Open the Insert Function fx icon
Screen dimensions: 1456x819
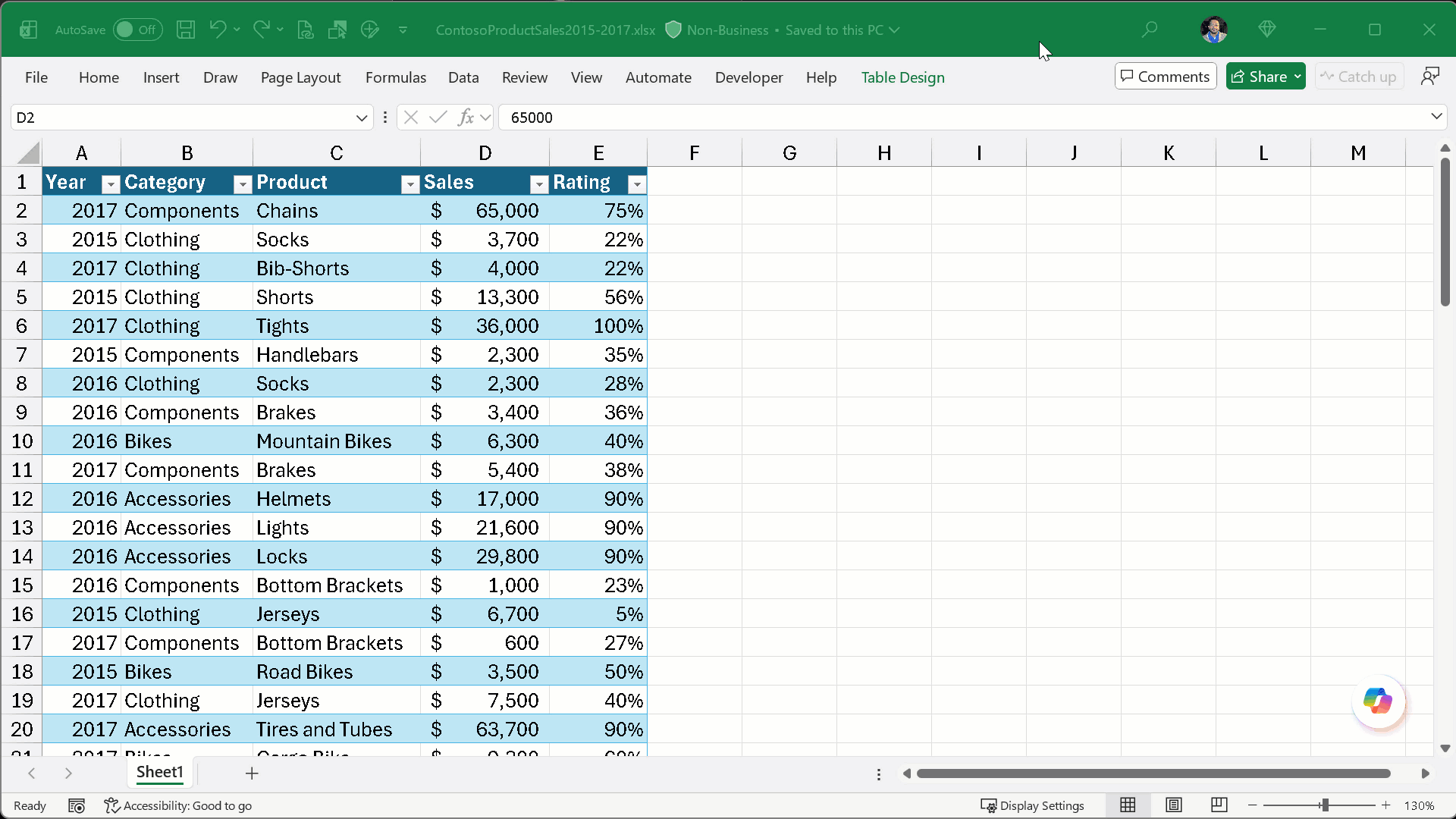(x=467, y=117)
